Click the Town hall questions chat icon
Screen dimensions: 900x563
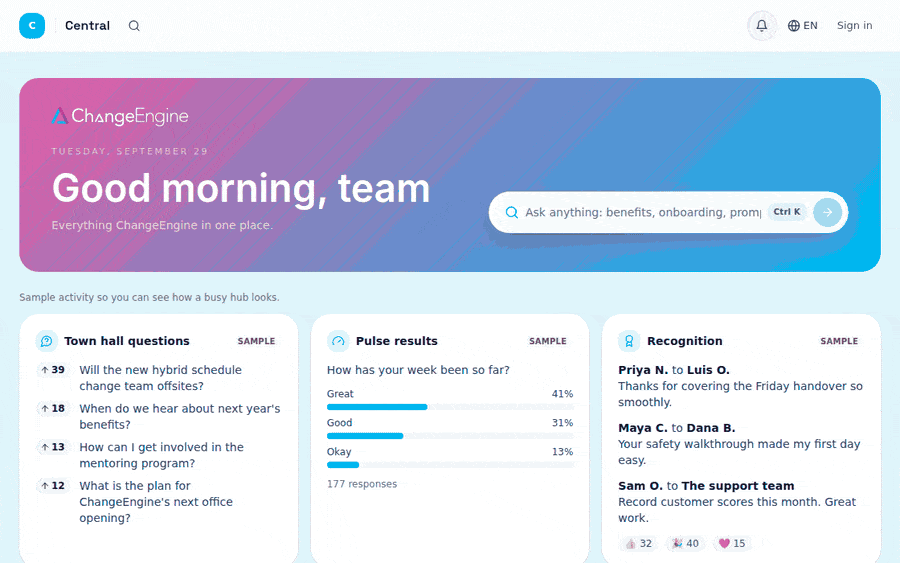tap(46, 341)
